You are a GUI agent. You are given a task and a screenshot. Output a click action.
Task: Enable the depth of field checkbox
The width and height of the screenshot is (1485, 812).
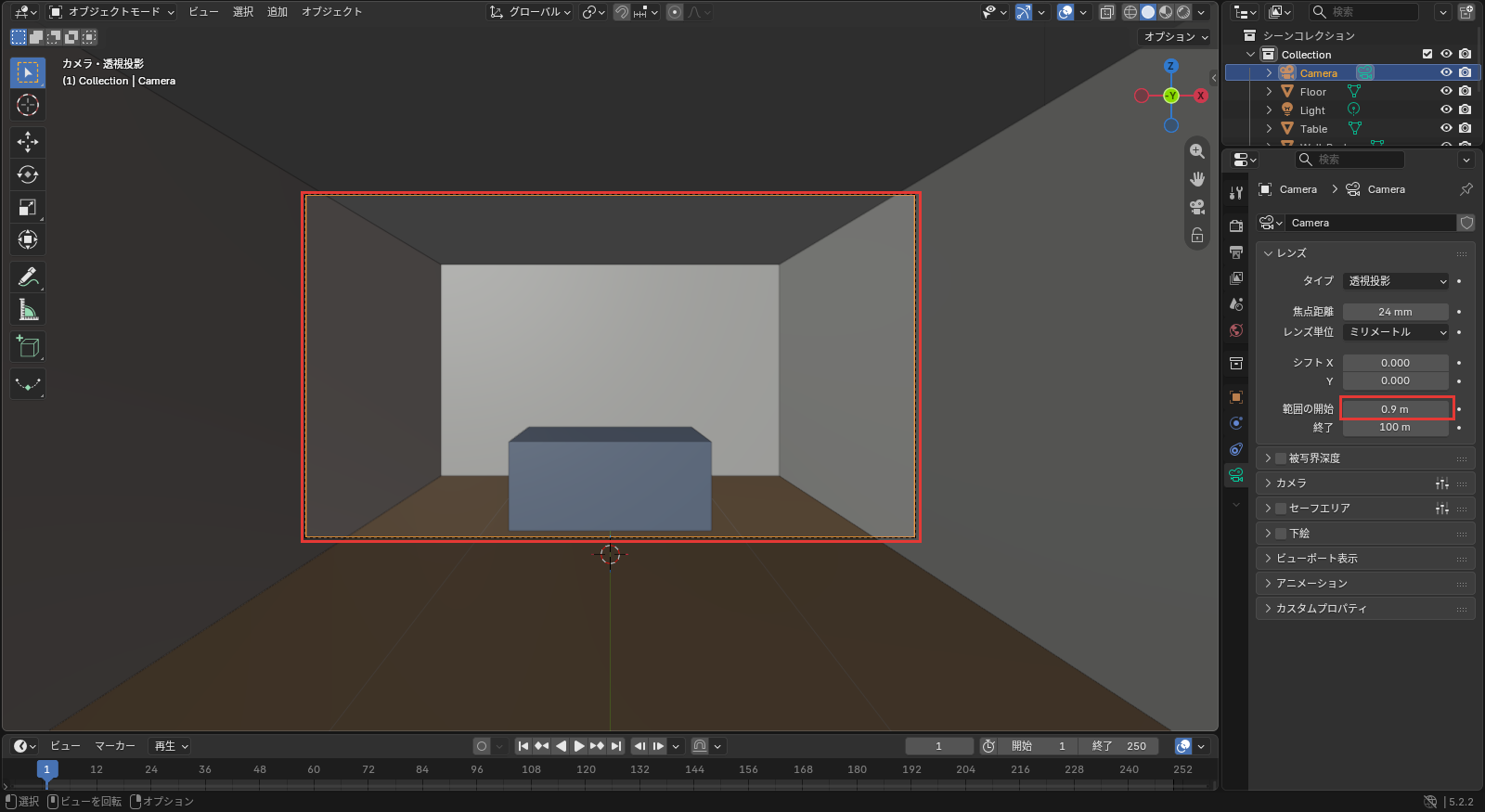coord(1281,458)
